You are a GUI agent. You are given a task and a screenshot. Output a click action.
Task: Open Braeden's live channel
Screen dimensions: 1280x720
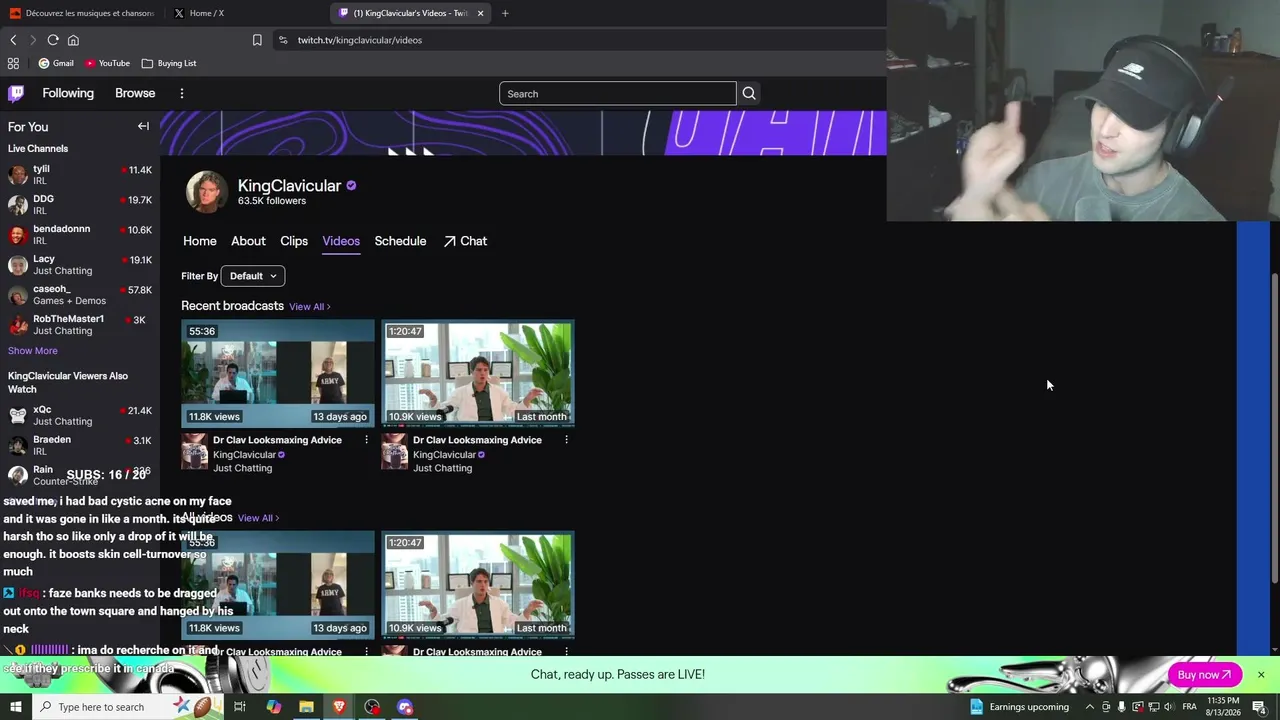click(80, 446)
